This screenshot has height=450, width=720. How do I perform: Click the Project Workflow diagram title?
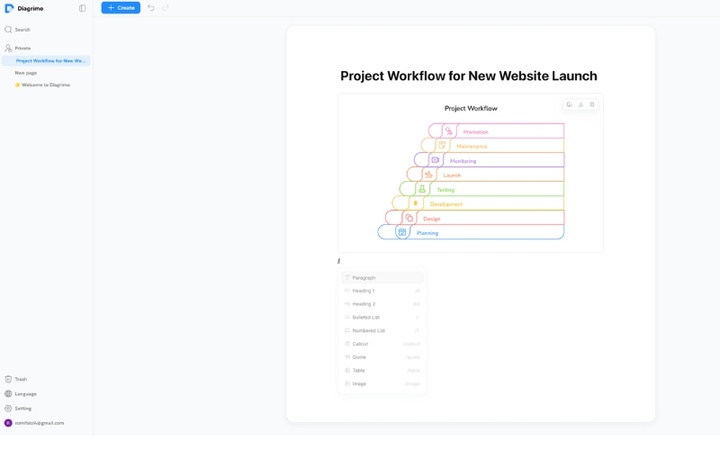471,108
